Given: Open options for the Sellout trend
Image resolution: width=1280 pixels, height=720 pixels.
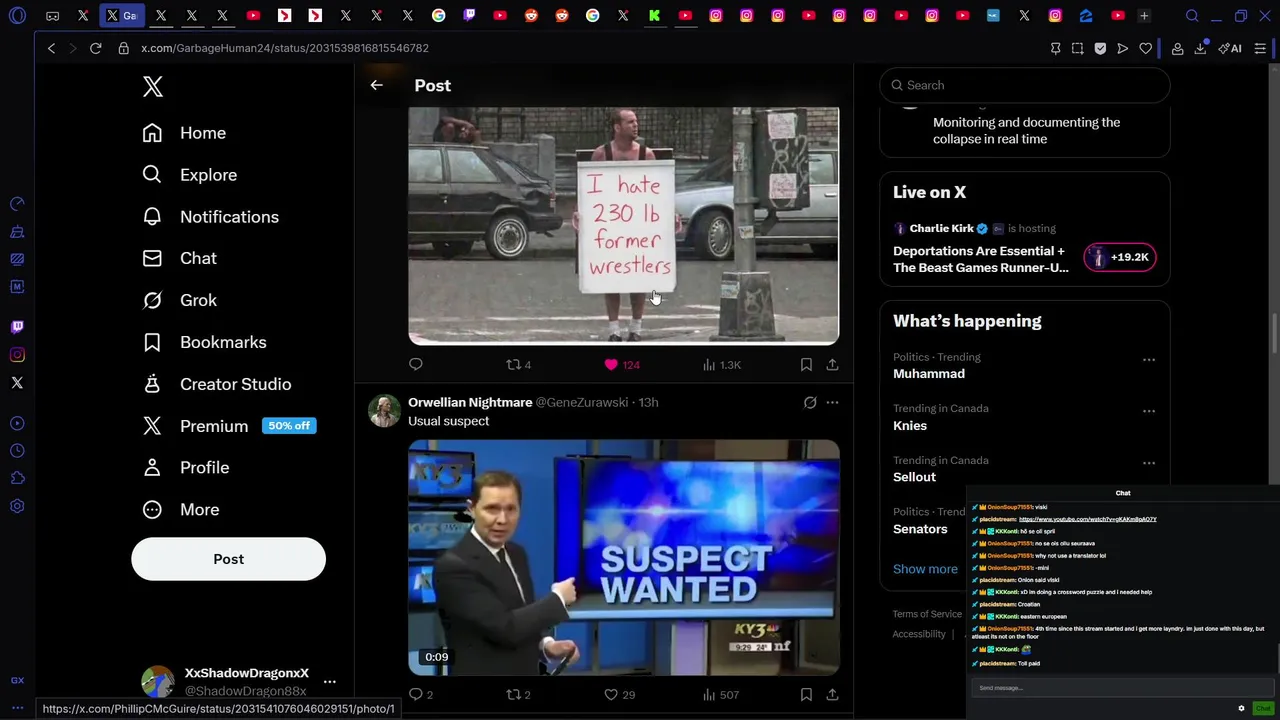Looking at the screenshot, I should [x=1149, y=463].
